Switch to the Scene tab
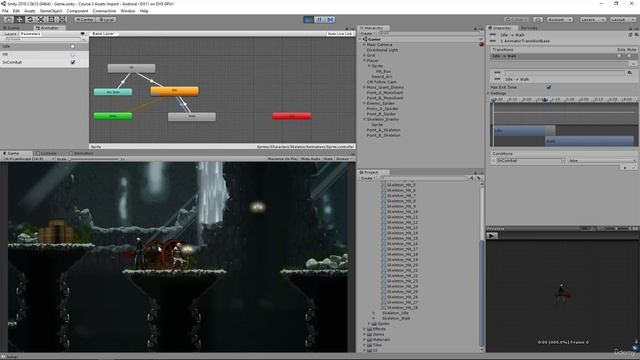This screenshot has height=360, width=640. (12, 28)
